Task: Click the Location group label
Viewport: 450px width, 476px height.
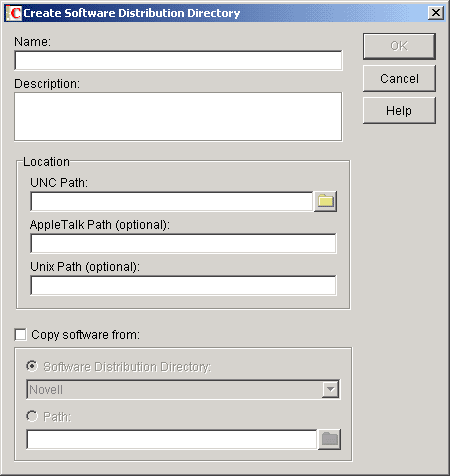Action: pyautogui.click(x=46, y=162)
